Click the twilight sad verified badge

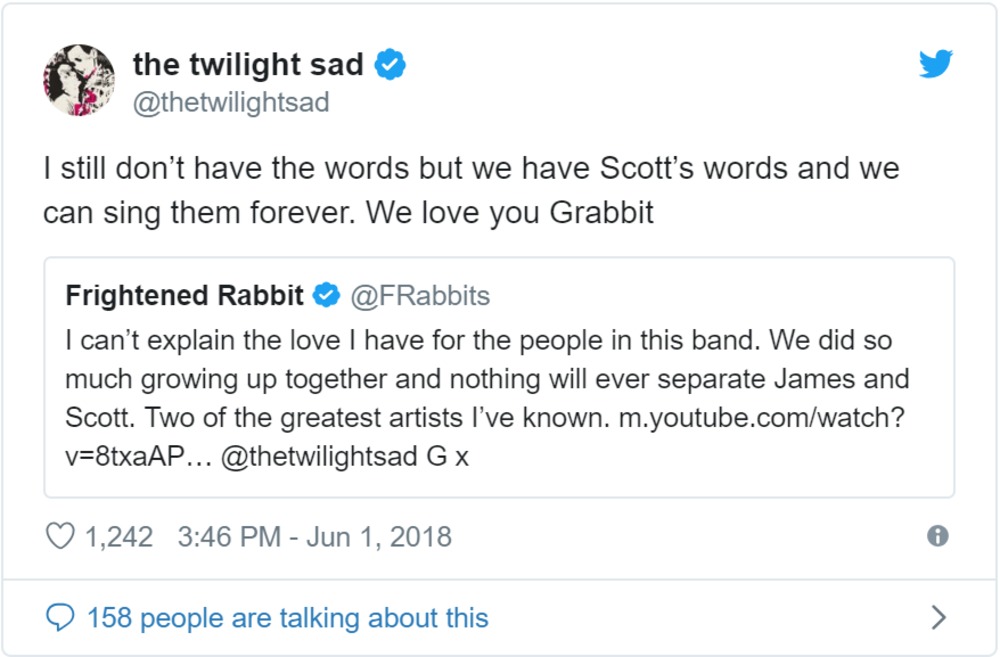[390, 66]
